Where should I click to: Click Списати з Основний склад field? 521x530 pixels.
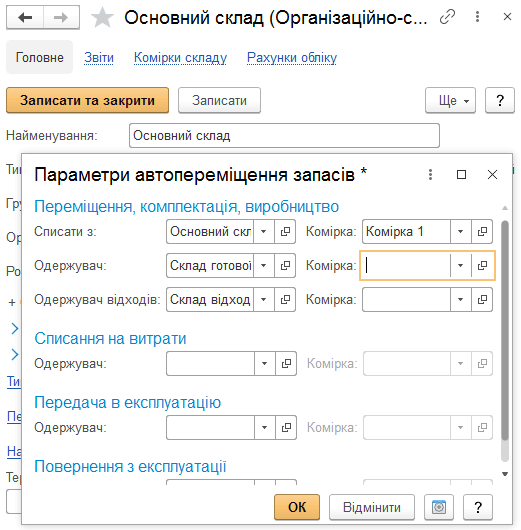[210, 232]
